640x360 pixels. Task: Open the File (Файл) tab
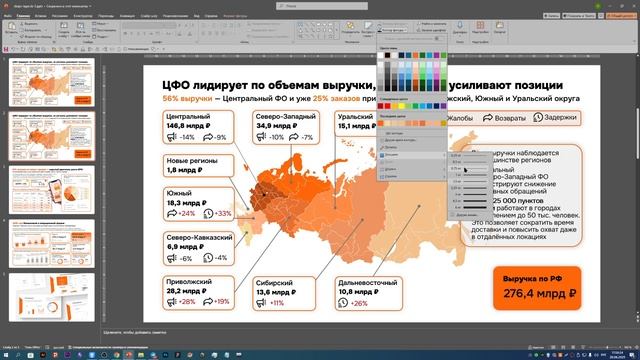coord(7,16)
